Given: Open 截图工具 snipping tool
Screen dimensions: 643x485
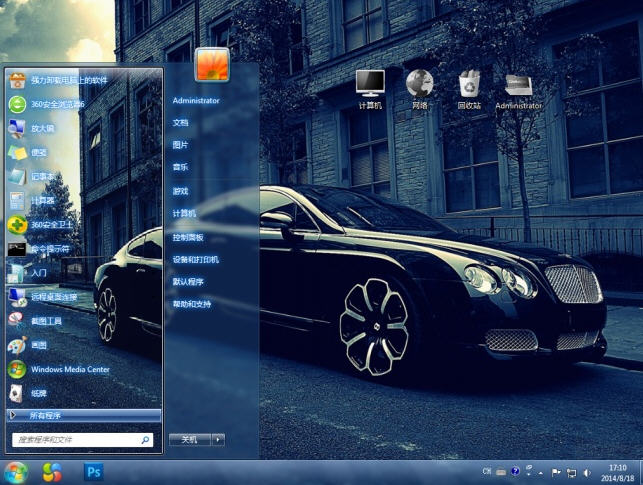Looking at the screenshot, I should tap(46, 321).
